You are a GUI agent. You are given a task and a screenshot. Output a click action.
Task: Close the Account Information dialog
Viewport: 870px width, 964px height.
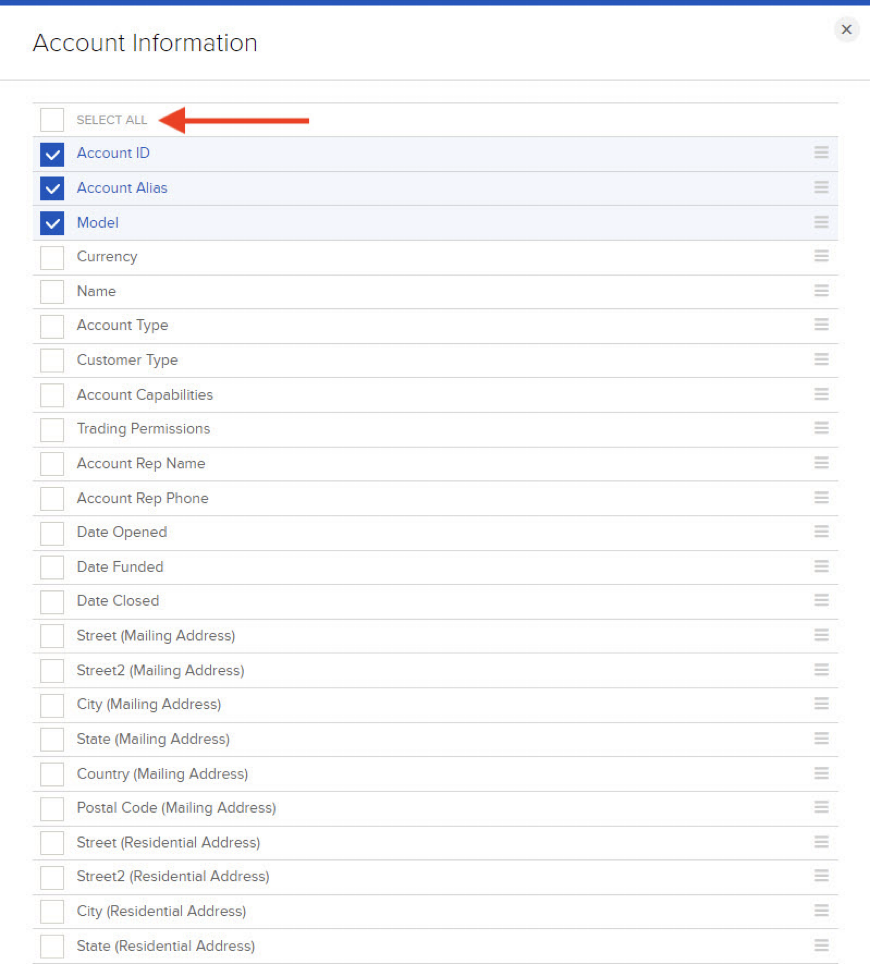847,29
